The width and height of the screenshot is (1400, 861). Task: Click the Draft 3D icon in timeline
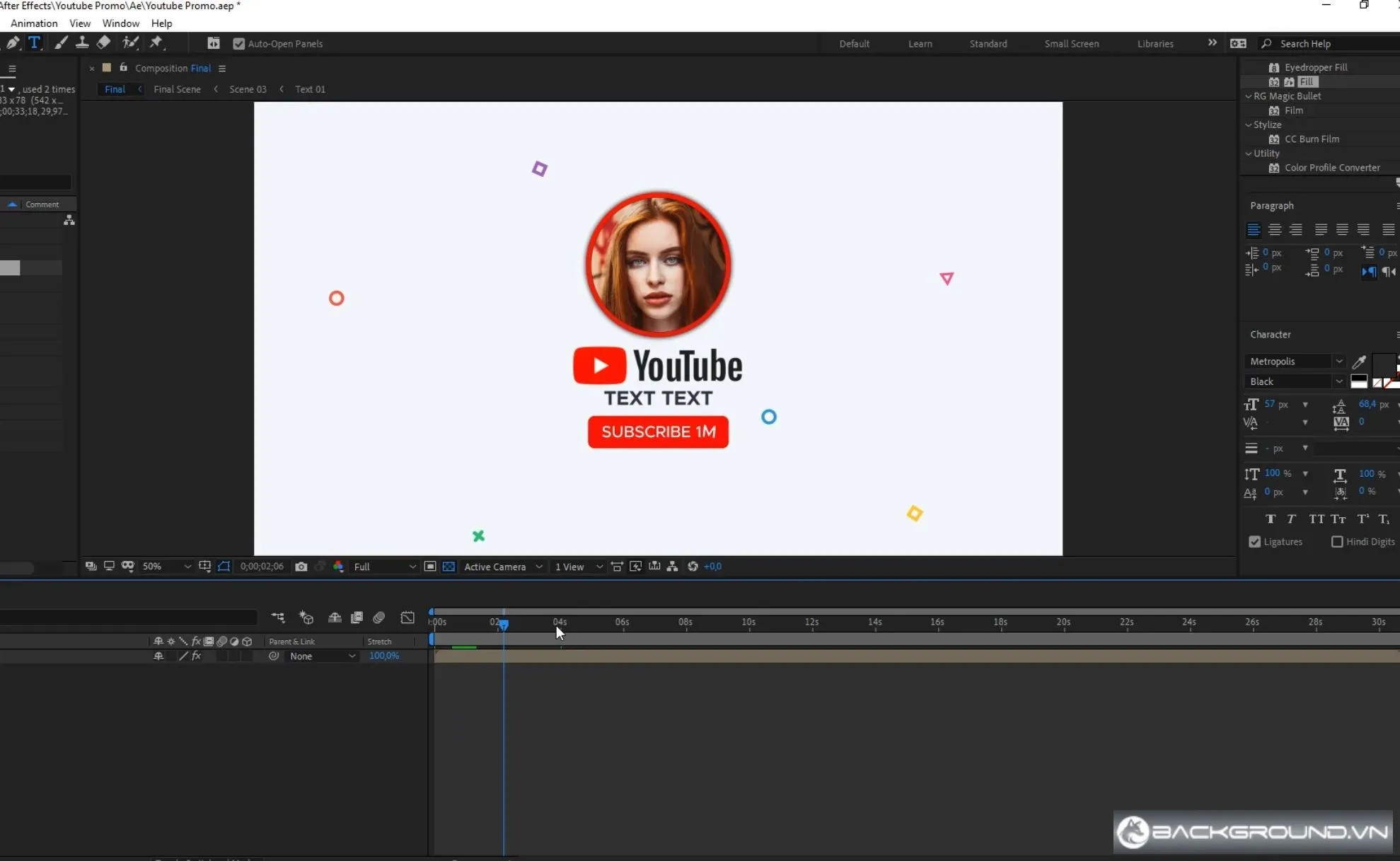(x=306, y=618)
